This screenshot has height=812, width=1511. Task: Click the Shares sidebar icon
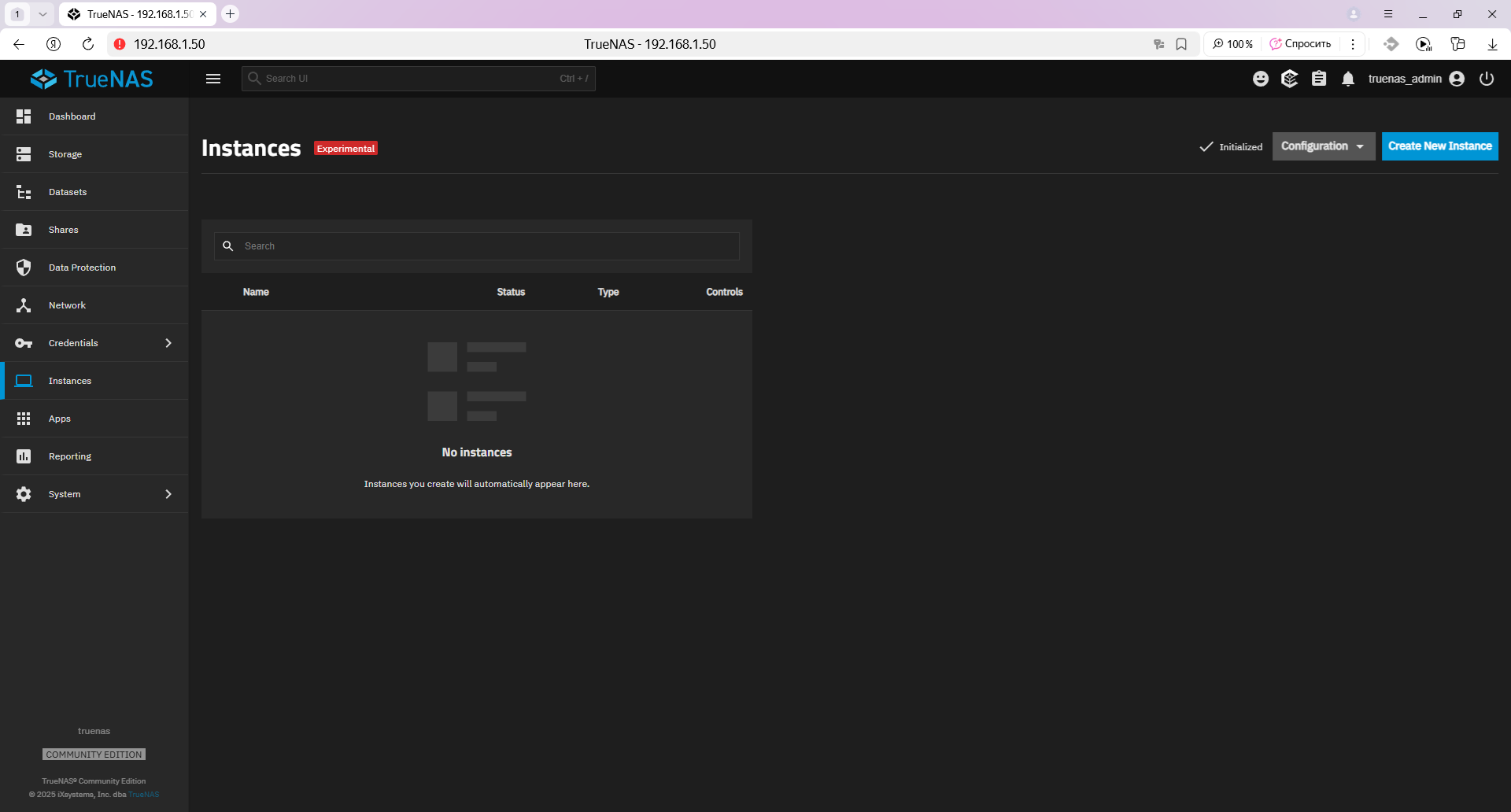[x=24, y=230]
